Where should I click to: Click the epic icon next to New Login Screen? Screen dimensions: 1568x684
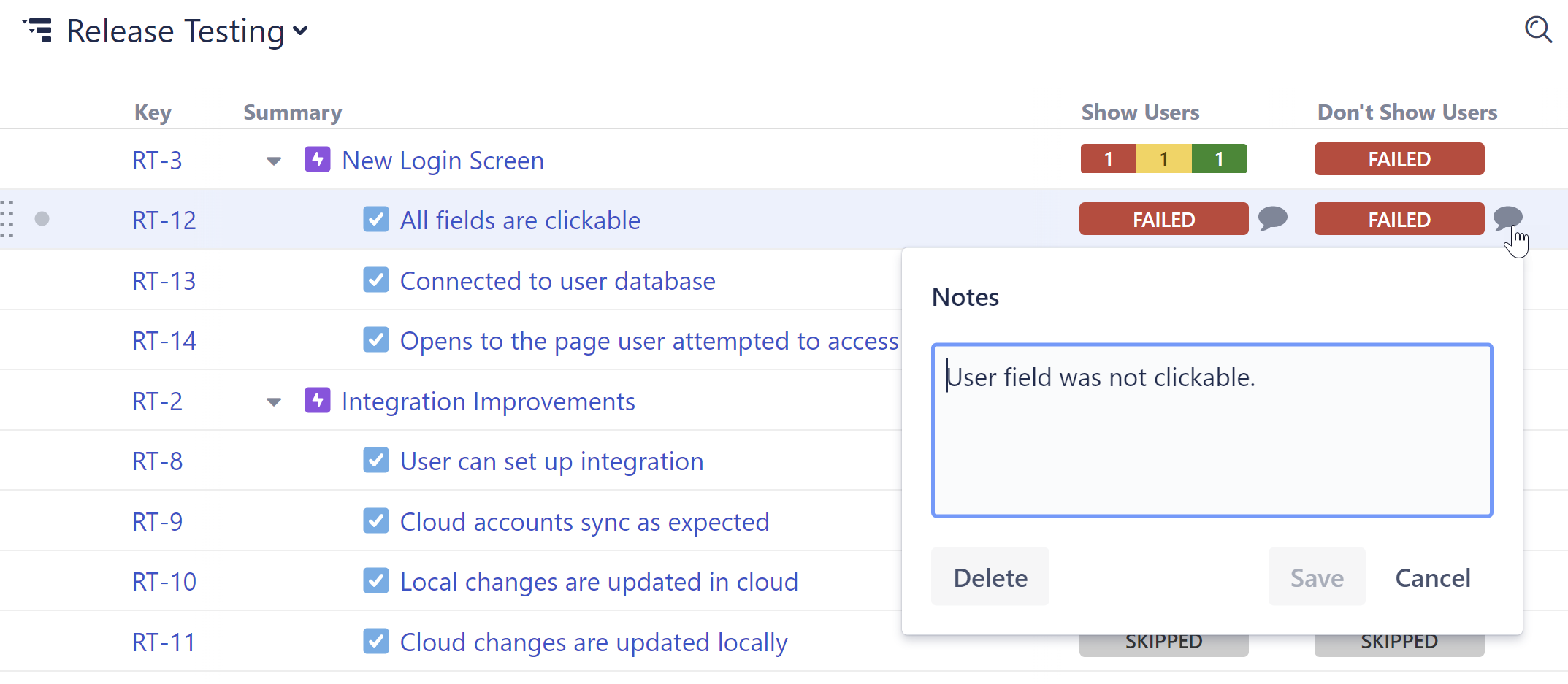coord(317,160)
